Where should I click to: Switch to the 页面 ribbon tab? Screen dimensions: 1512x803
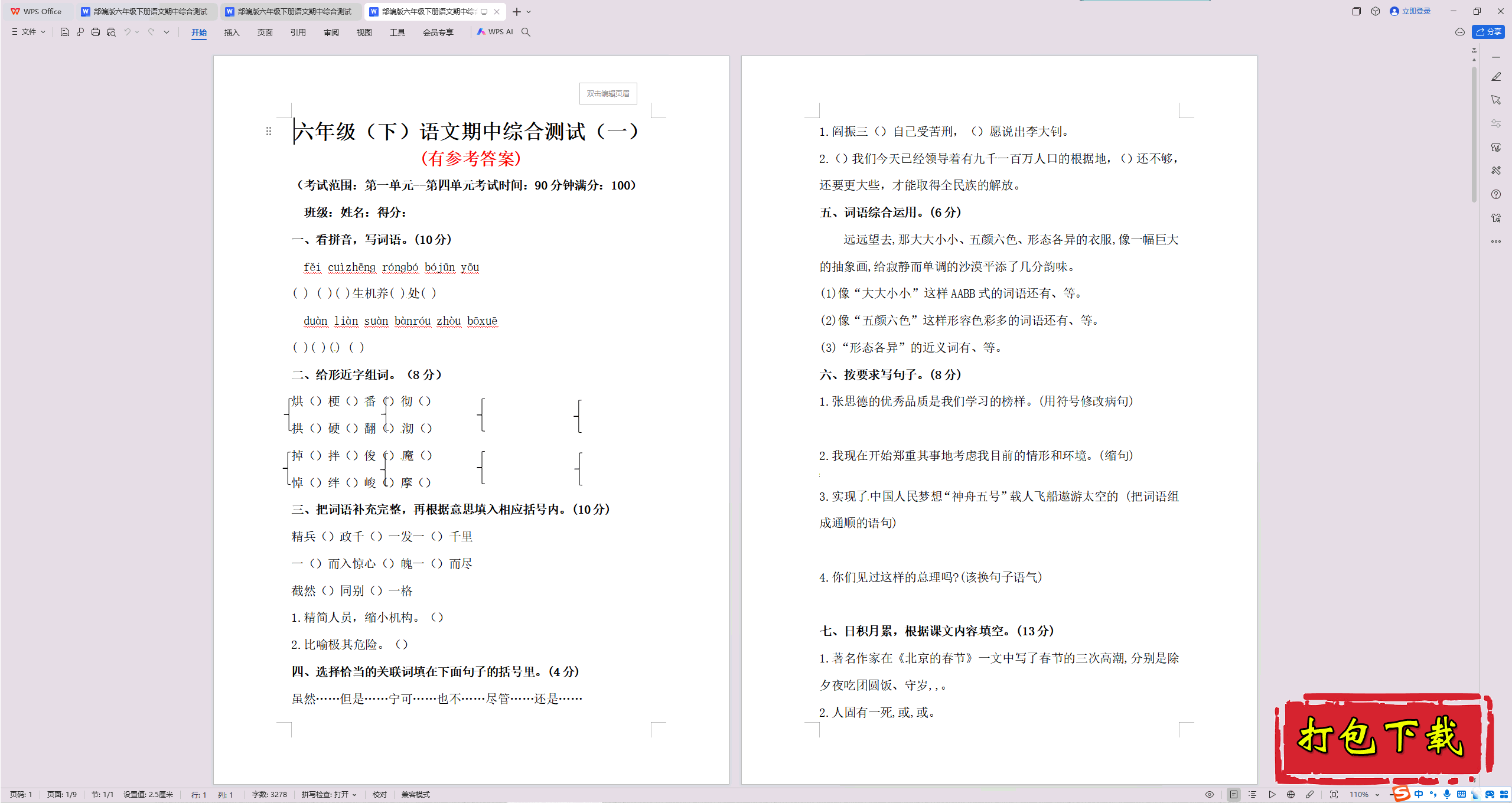click(265, 32)
